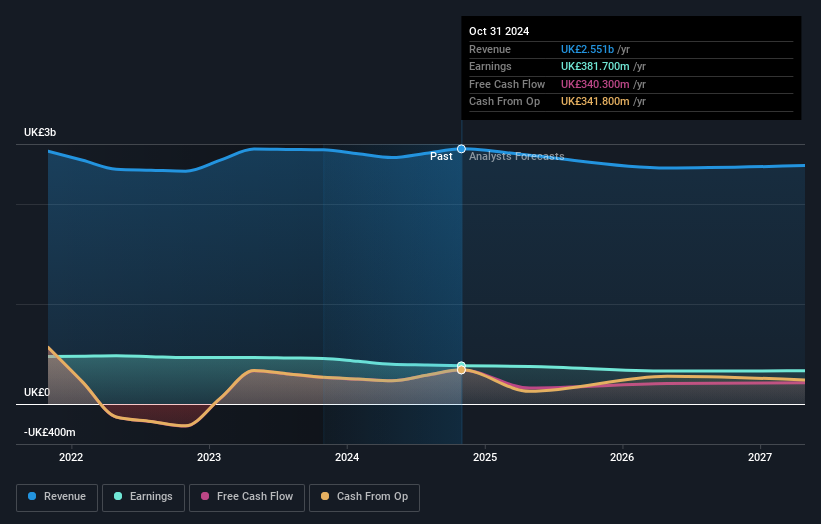Image resolution: width=821 pixels, height=524 pixels.
Task: Toggle the Free Cash Flow legend series
Action: [x=247, y=497]
